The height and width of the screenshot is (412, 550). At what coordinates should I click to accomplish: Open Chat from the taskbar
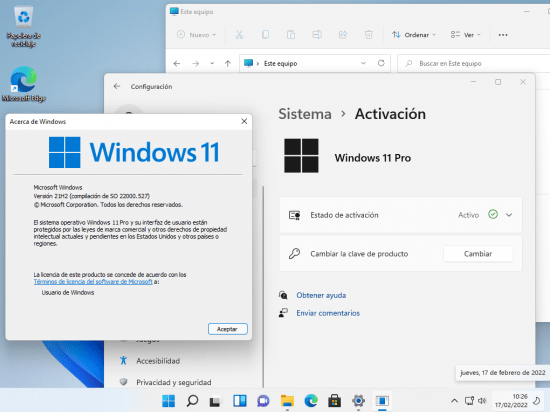click(x=263, y=400)
